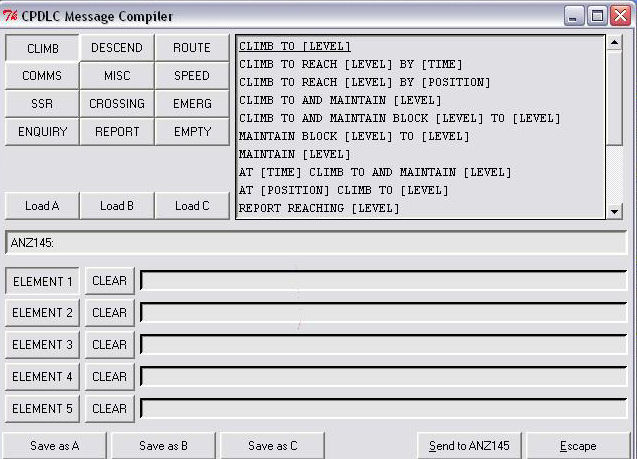Open the ROUTE message category

pos(192,48)
